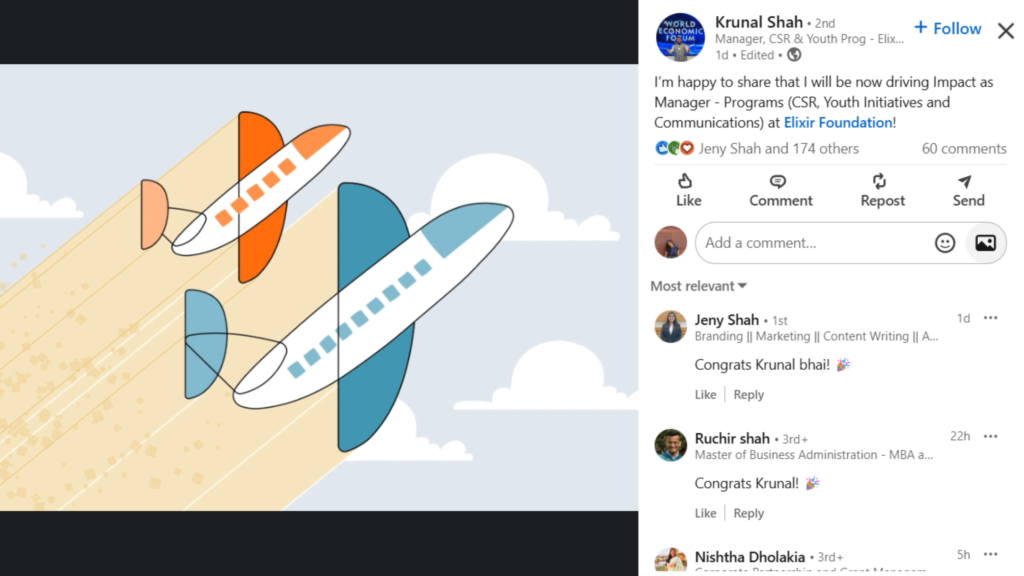Repost Krunal Shah's update

pyautogui.click(x=882, y=190)
